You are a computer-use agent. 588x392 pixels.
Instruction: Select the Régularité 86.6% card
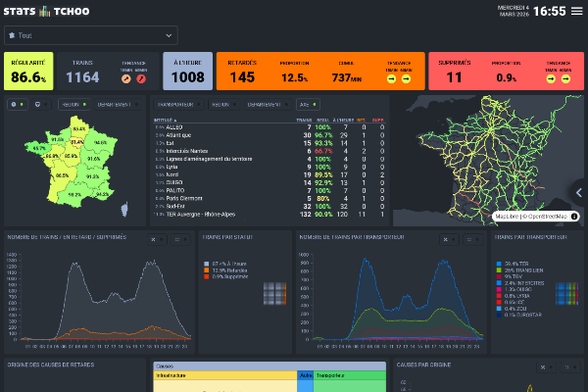pyautogui.click(x=28, y=71)
